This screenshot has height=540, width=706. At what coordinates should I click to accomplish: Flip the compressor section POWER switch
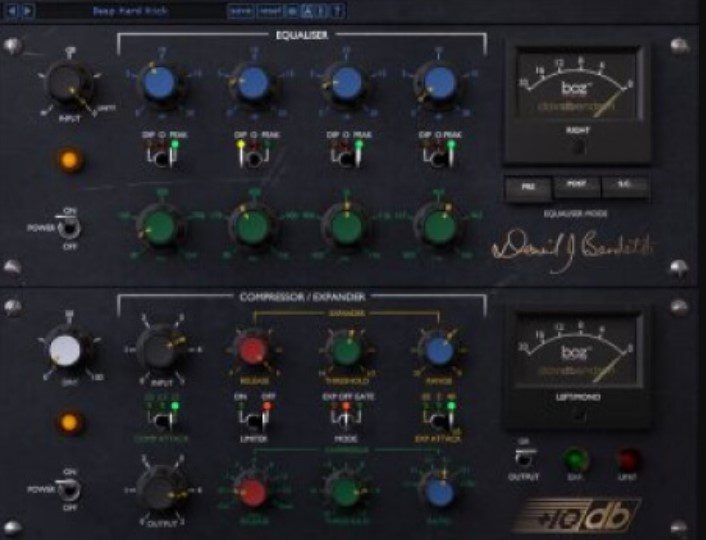pyautogui.click(x=69, y=489)
